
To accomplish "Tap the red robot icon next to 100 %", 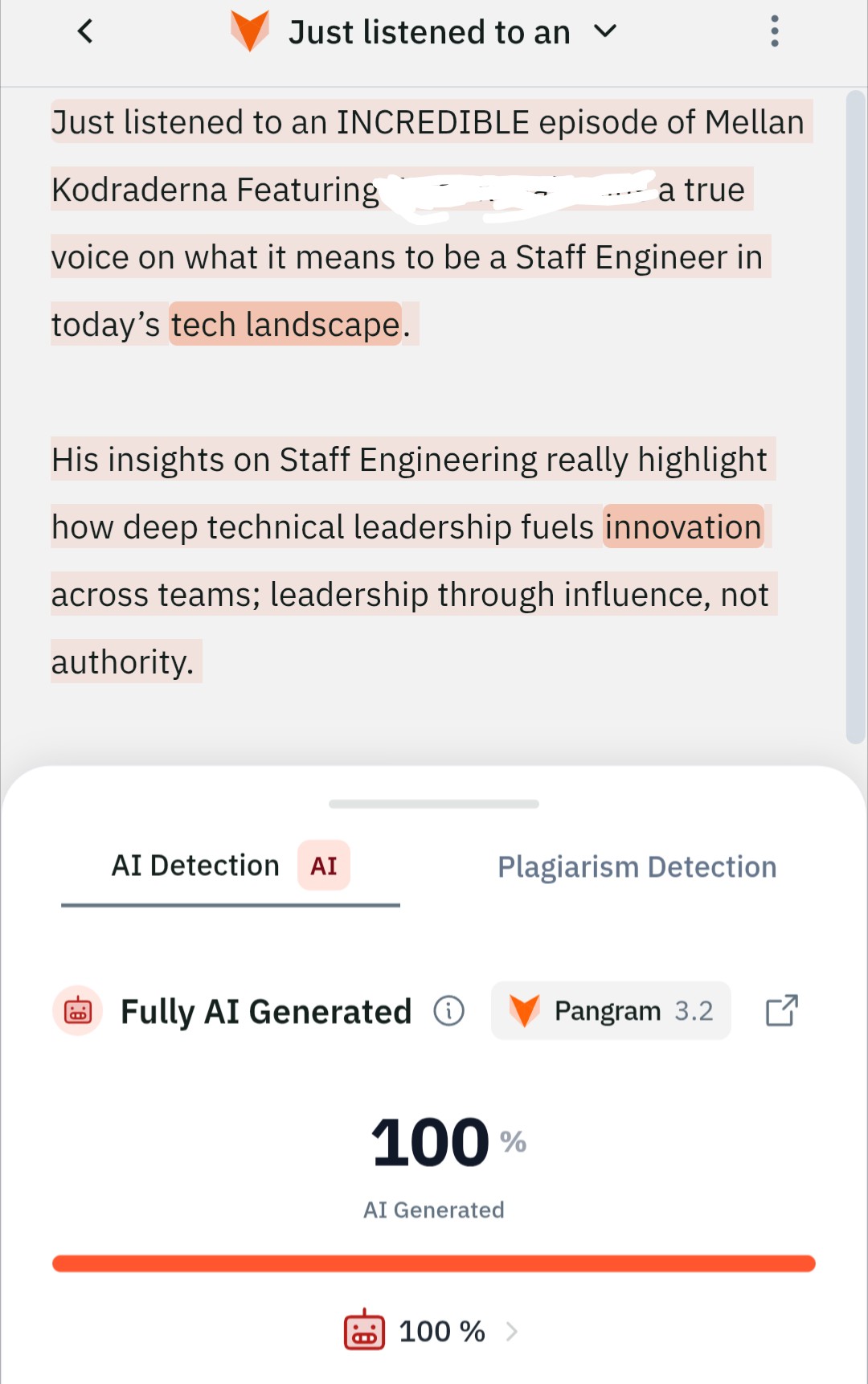I will (364, 1331).
